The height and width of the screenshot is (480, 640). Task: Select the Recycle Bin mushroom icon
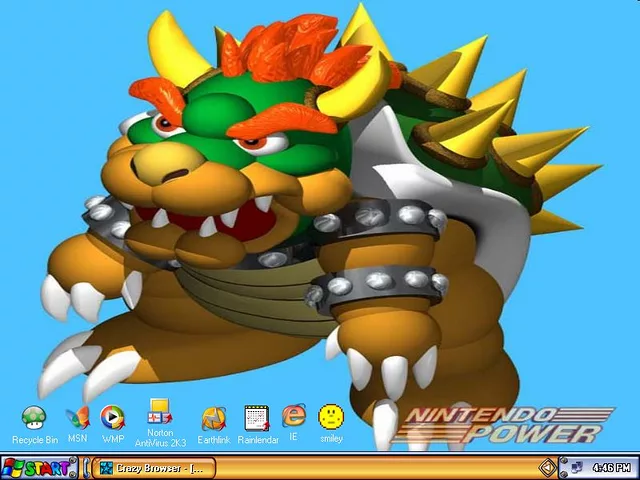click(x=34, y=418)
